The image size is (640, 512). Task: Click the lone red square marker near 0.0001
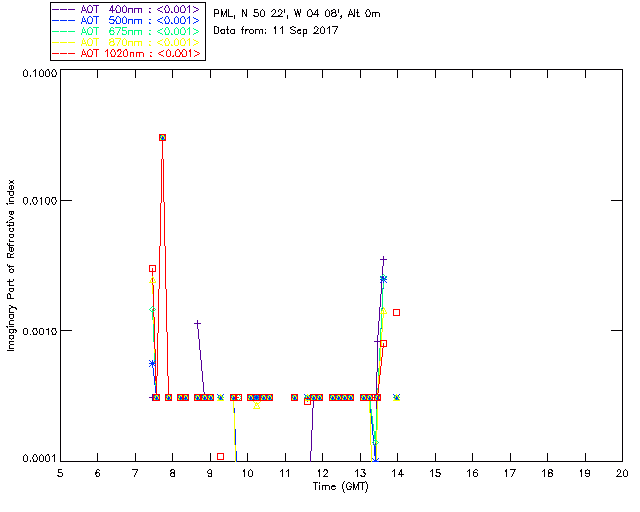[220, 456]
